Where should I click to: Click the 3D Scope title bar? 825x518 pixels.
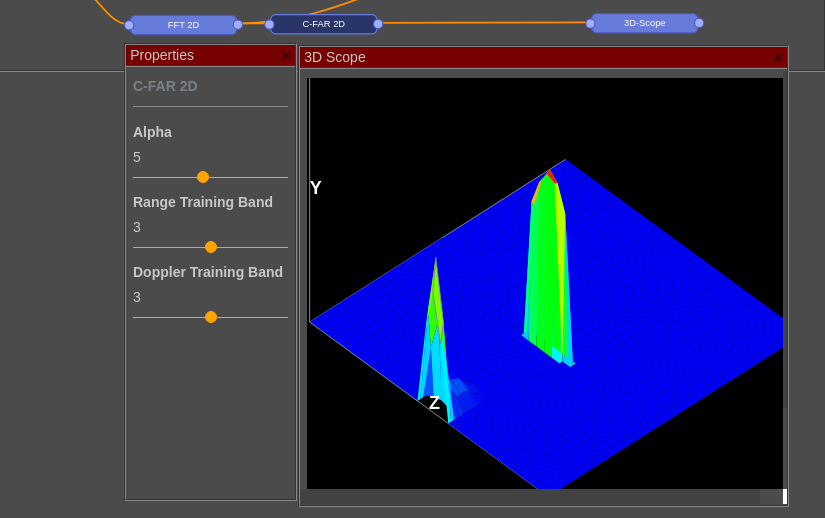click(530, 58)
